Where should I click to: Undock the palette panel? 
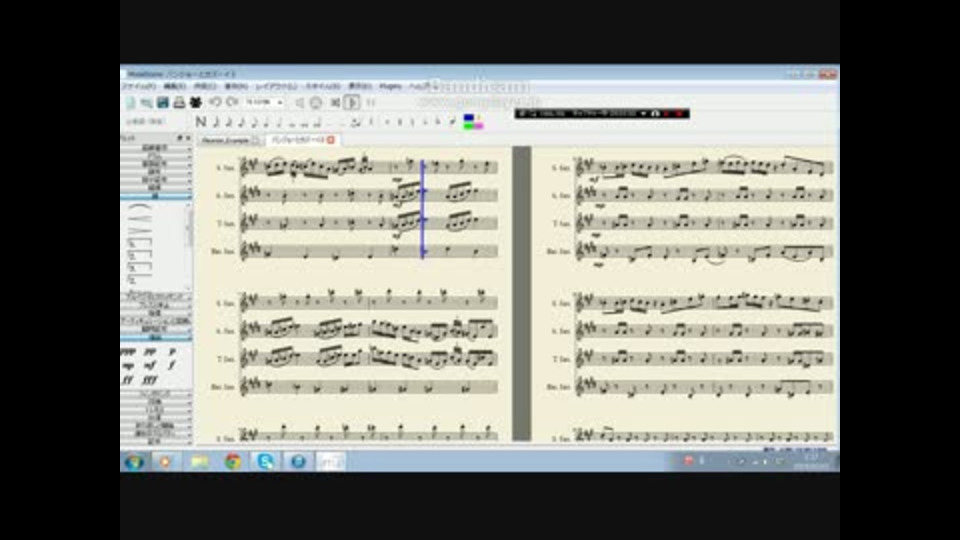click(x=180, y=138)
